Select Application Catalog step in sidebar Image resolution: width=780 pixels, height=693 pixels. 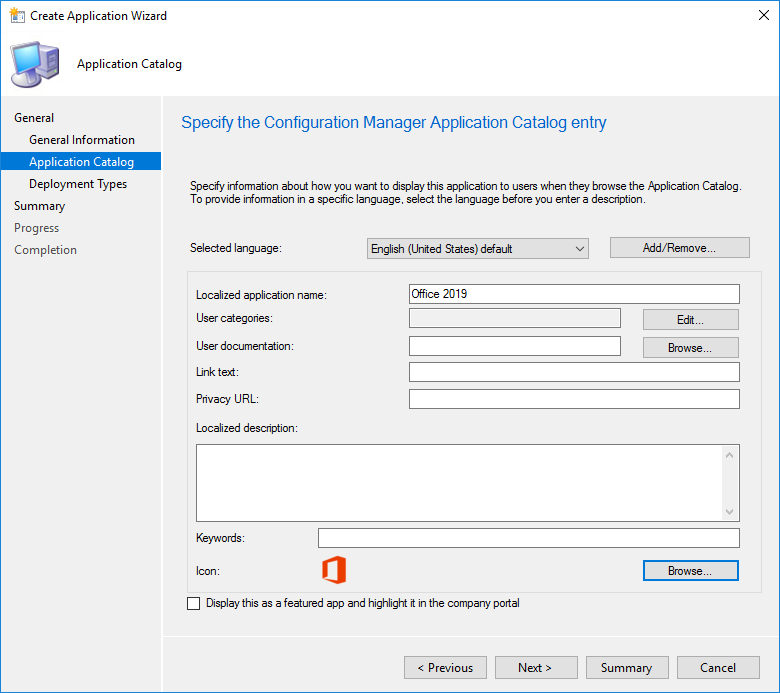pyautogui.click(x=81, y=161)
